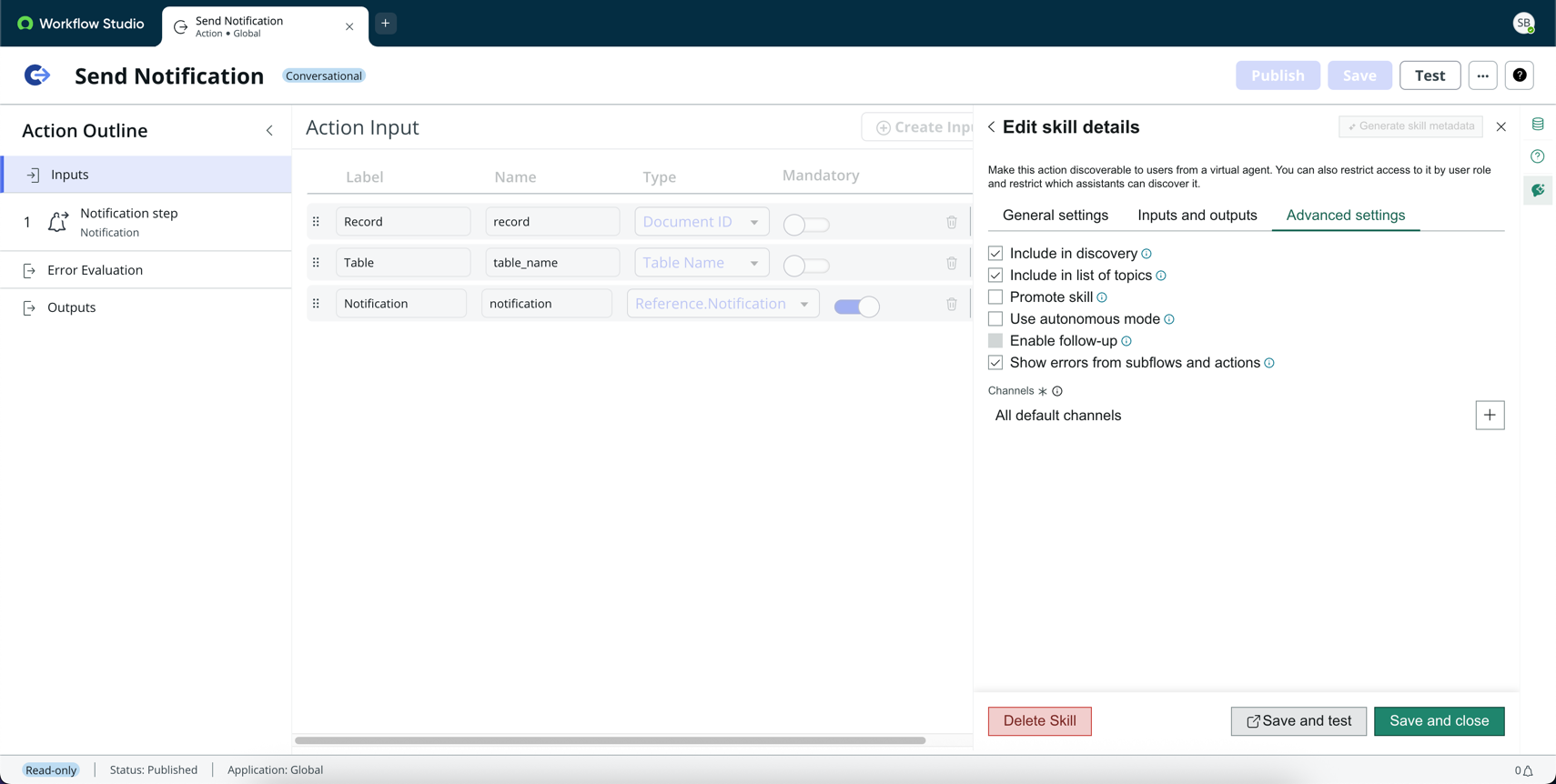The image size is (1556, 784).
Task: Open the more options ellipsis menu
Action: tap(1482, 75)
